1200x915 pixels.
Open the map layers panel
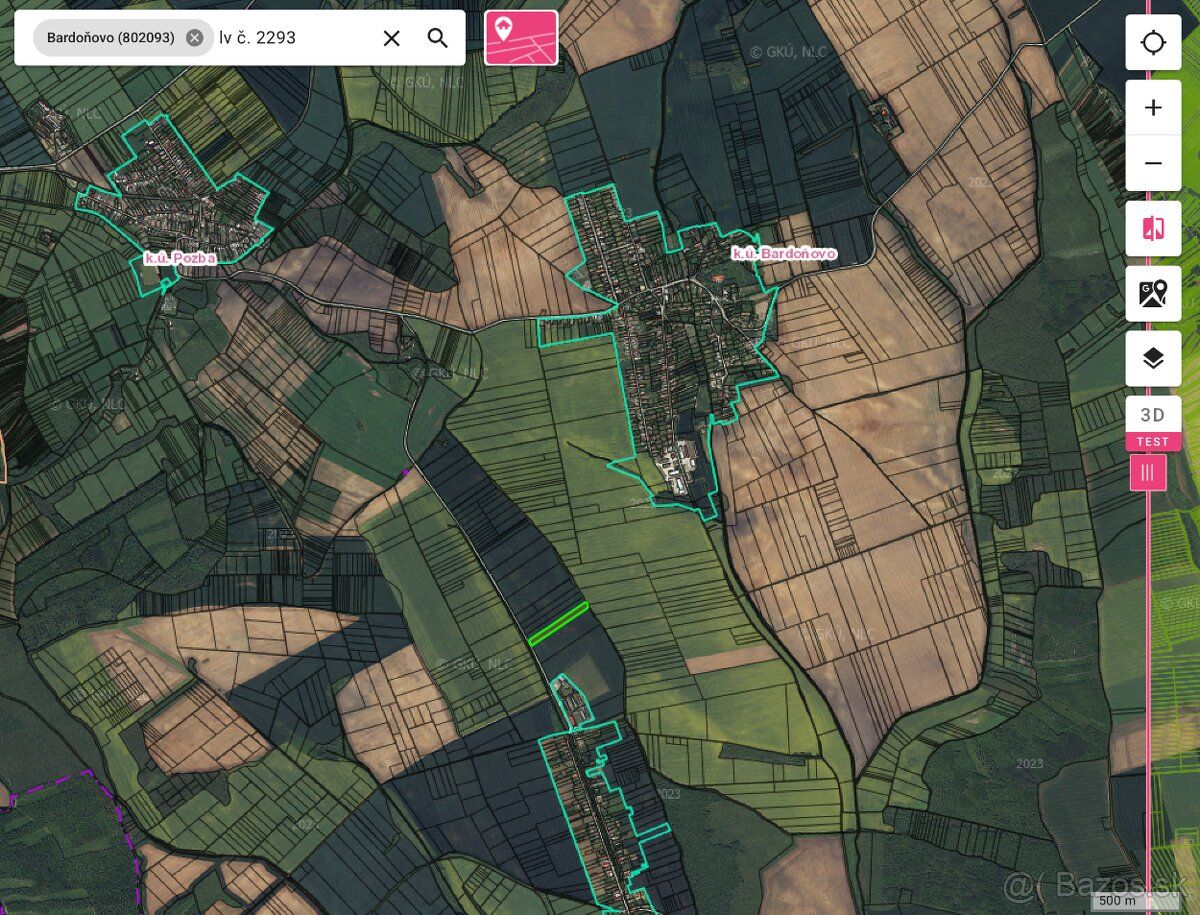tap(1153, 358)
